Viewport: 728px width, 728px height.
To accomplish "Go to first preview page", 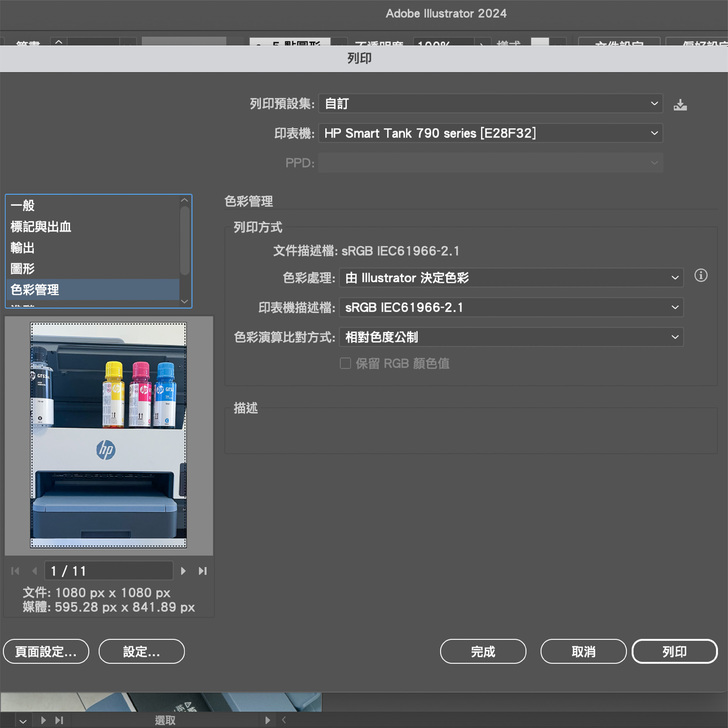I will click(15, 571).
